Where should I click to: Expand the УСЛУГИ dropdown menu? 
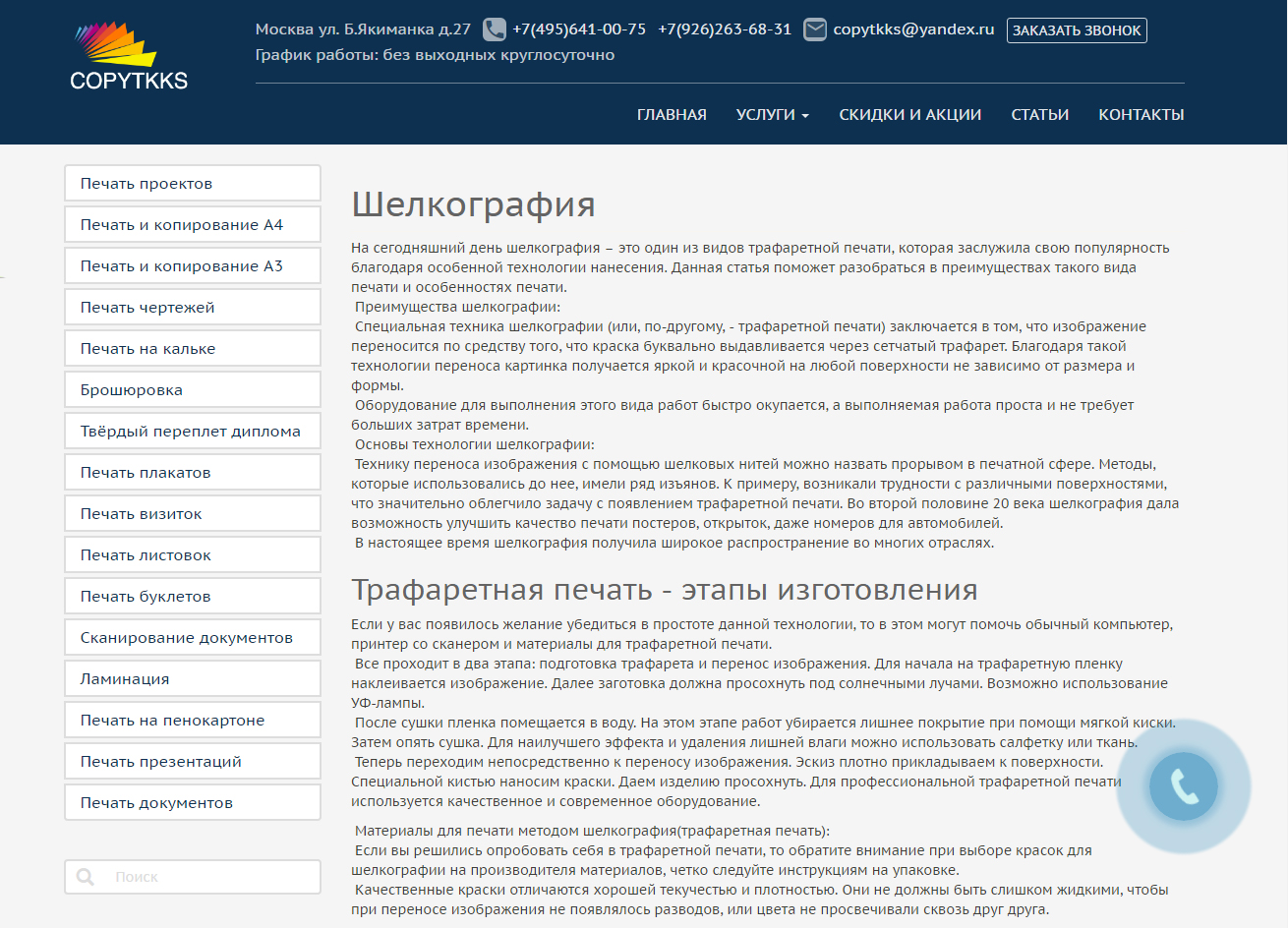click(773, 115)
